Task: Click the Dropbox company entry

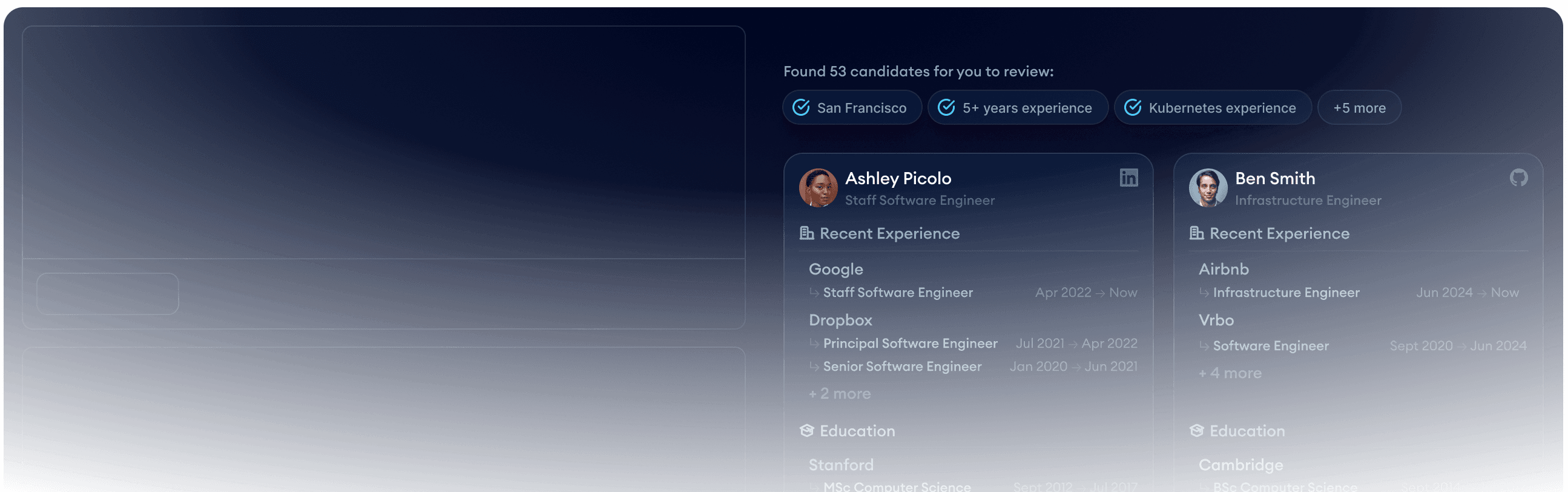Action: (x=840, y=321)
